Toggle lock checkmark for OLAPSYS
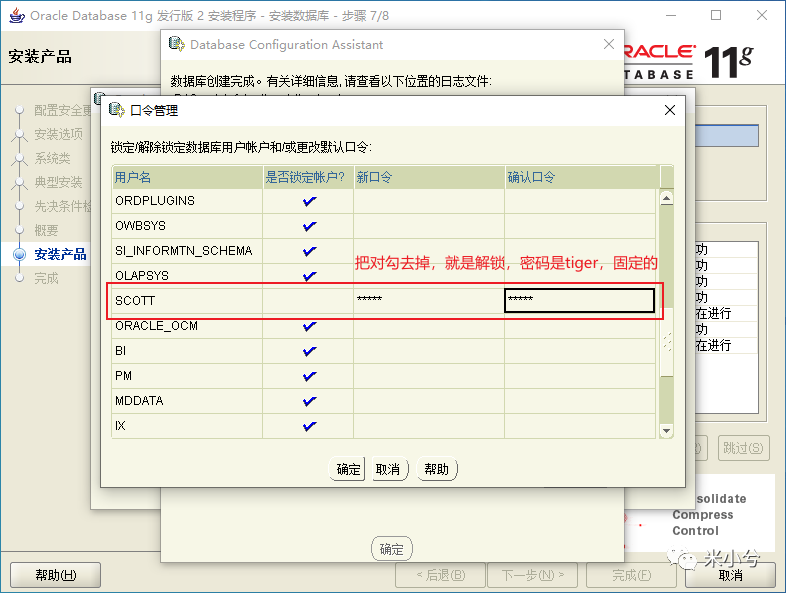 309,276
